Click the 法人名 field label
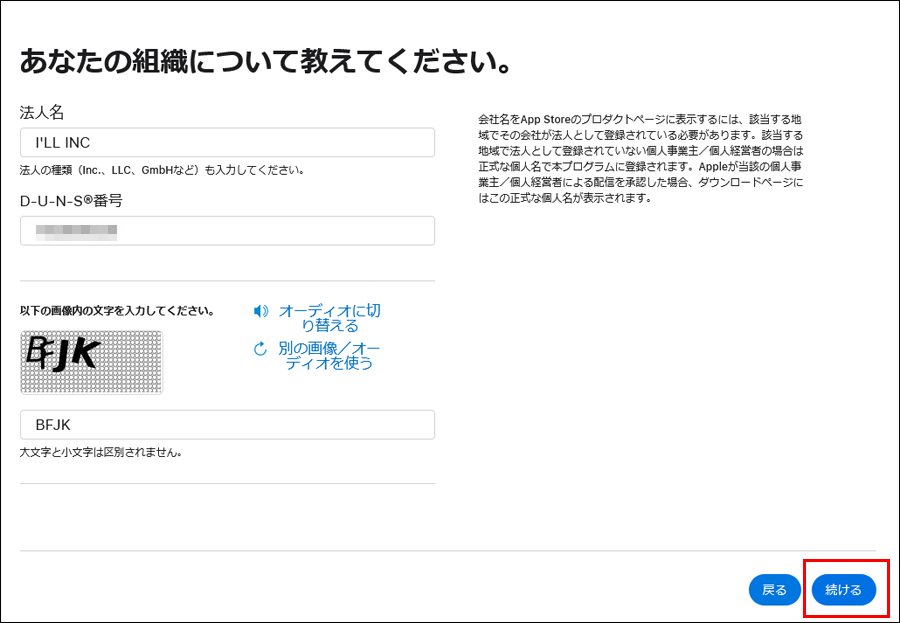The image size is (900, 623). coord(42,113)
